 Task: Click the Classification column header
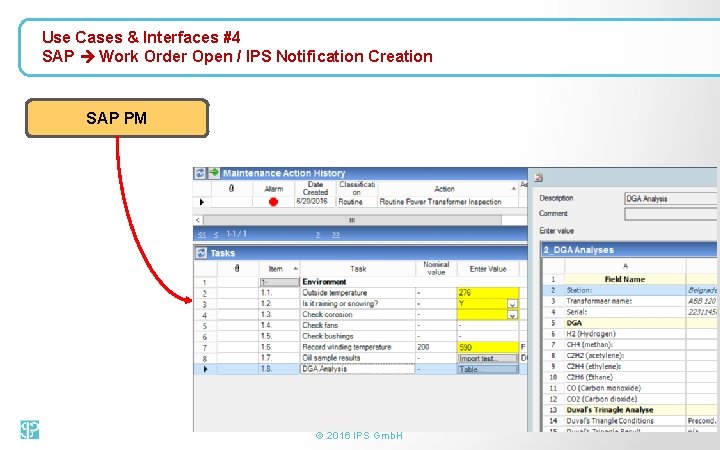[357, 189]
